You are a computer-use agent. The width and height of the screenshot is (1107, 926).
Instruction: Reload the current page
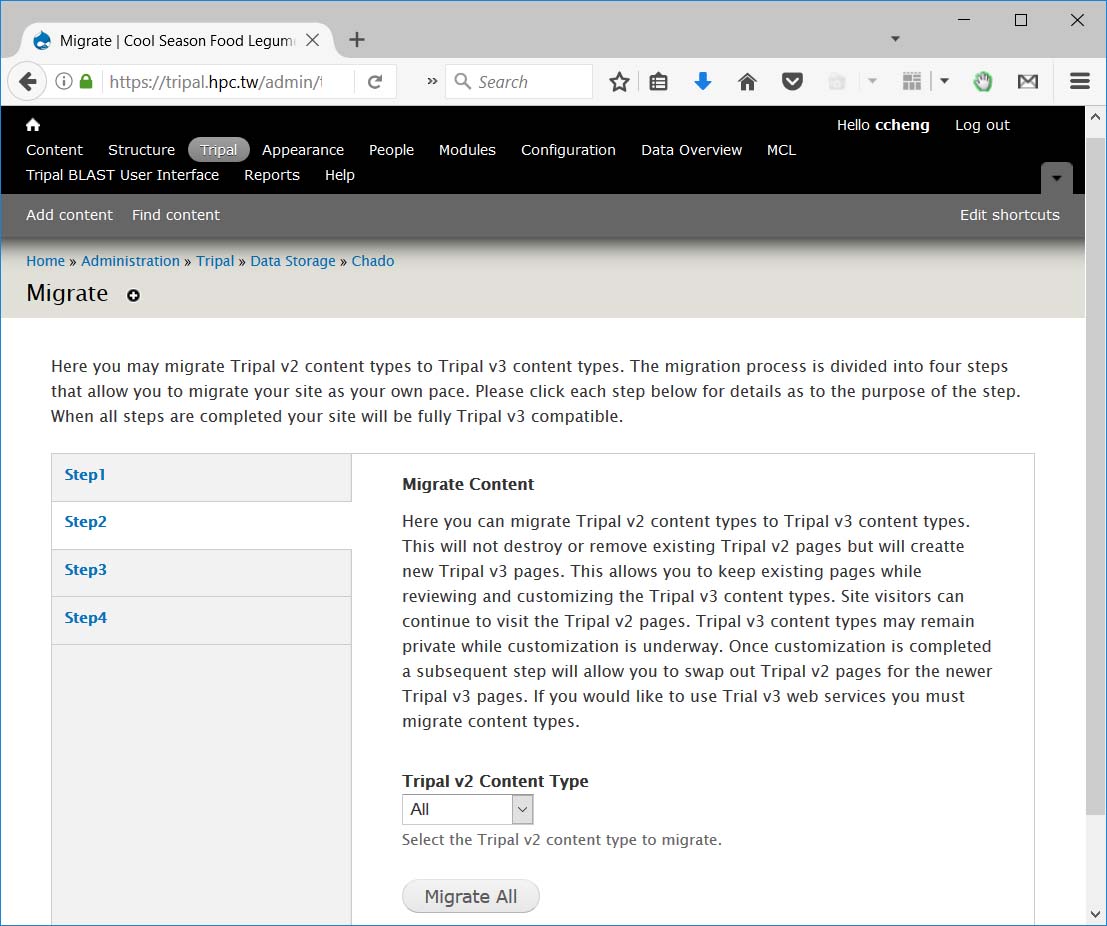click(x=375, y=82)
